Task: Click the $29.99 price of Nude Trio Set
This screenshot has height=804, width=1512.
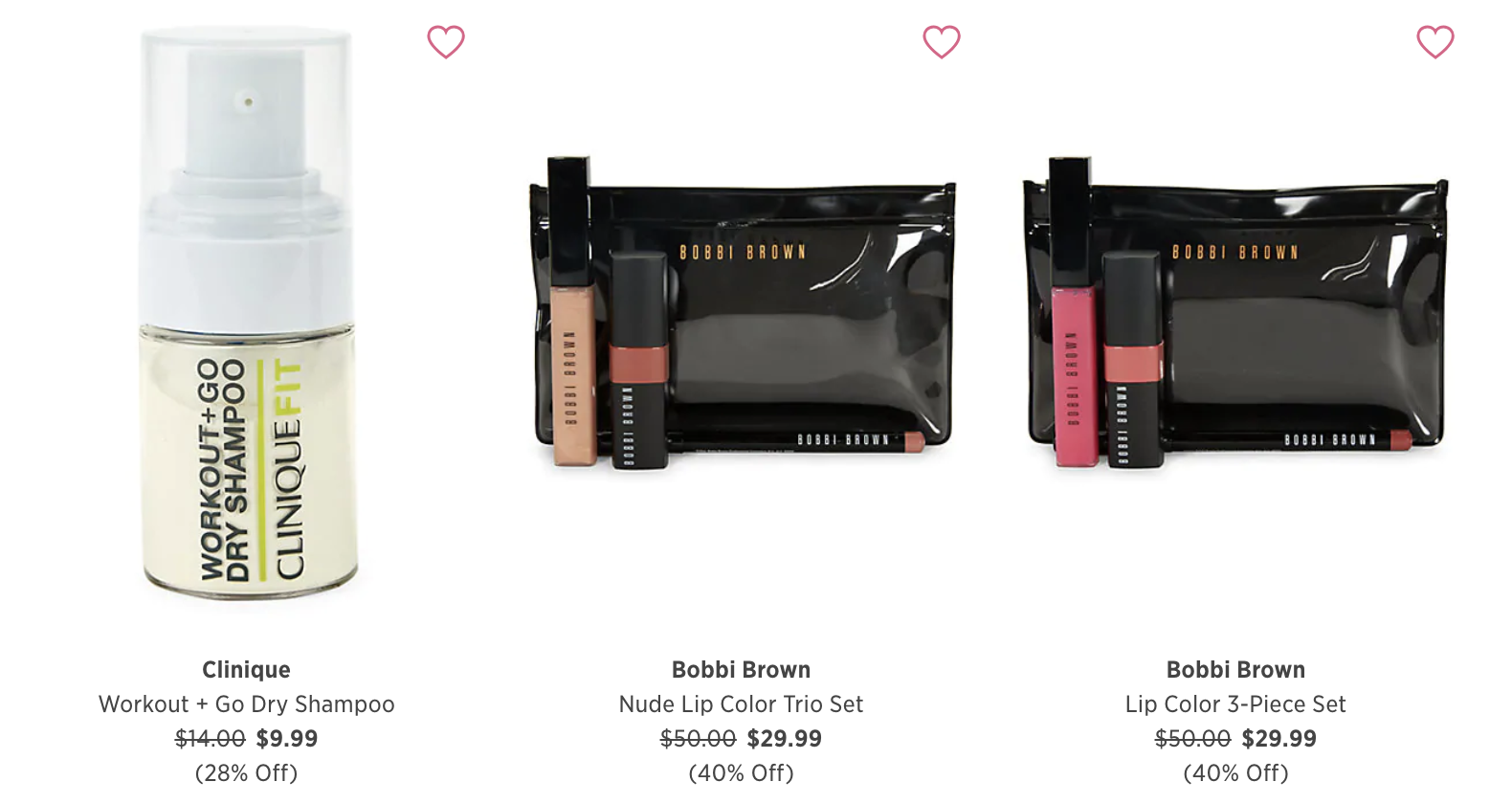Action: point(784,739)
